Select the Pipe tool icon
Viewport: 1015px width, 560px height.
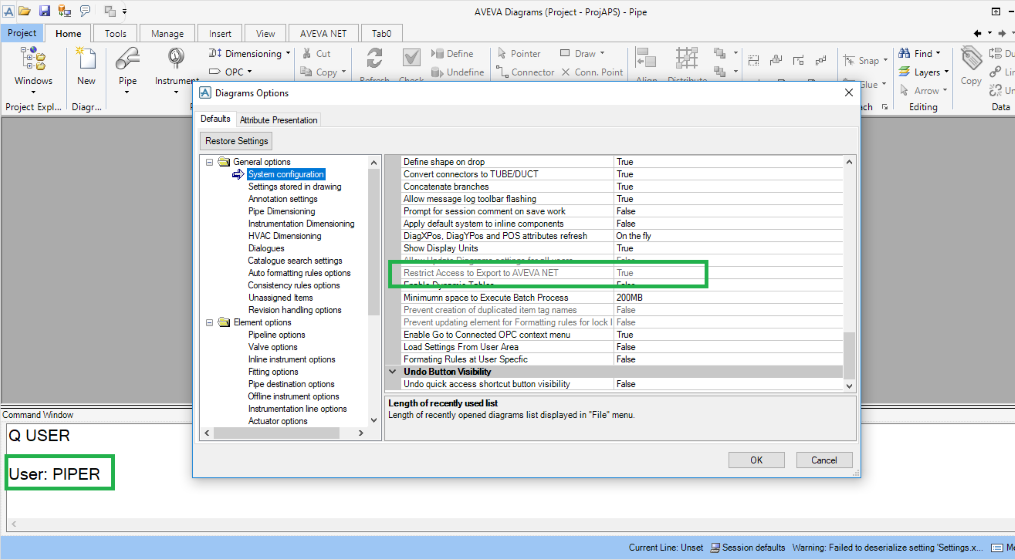click(x=127, y=62)
